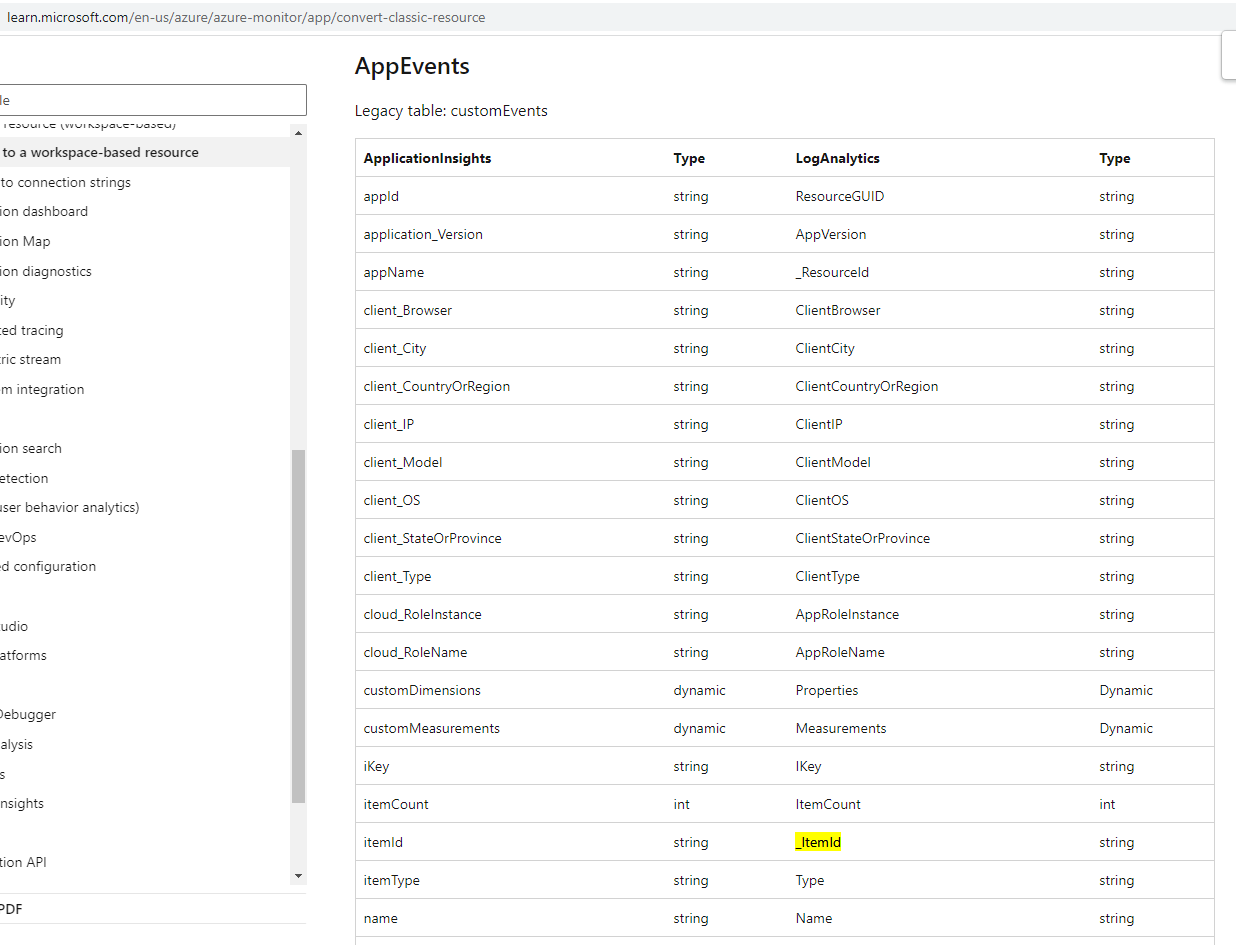Open the 'atforms' sidebar entry
Viewport: 1236px width, 945px height.
23,655
